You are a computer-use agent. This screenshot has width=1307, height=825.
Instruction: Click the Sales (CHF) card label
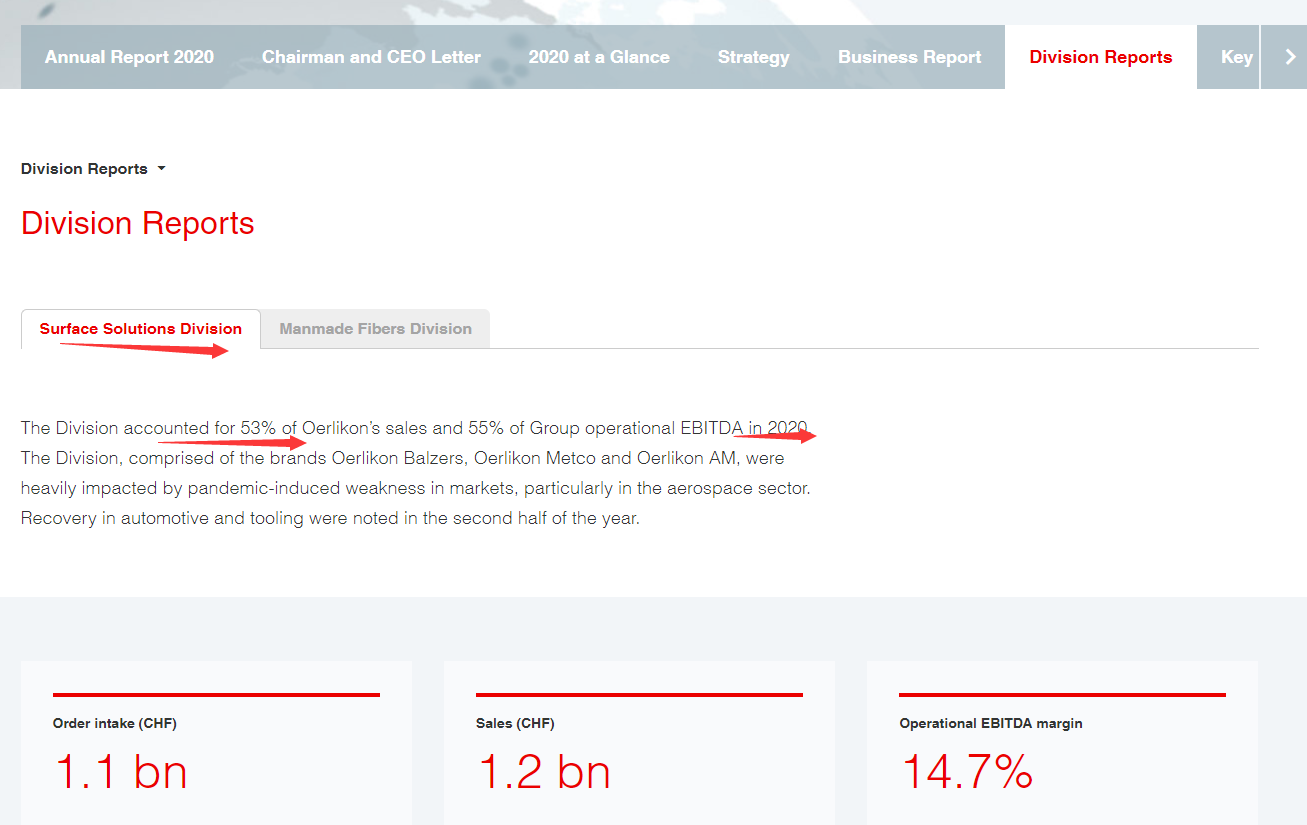point(515,723)
